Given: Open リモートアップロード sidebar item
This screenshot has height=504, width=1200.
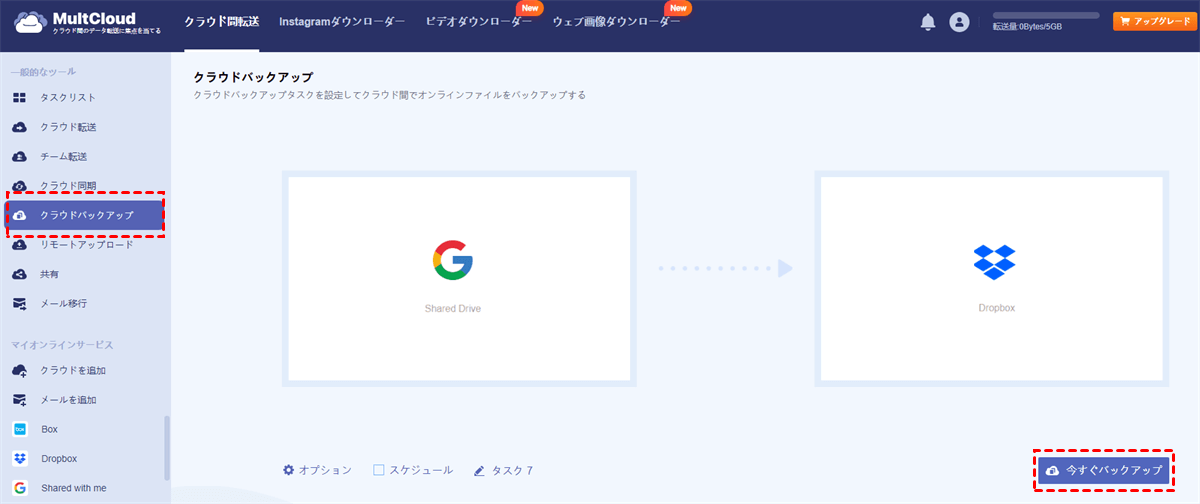Looking at the screenshot, I should [86, 244].
